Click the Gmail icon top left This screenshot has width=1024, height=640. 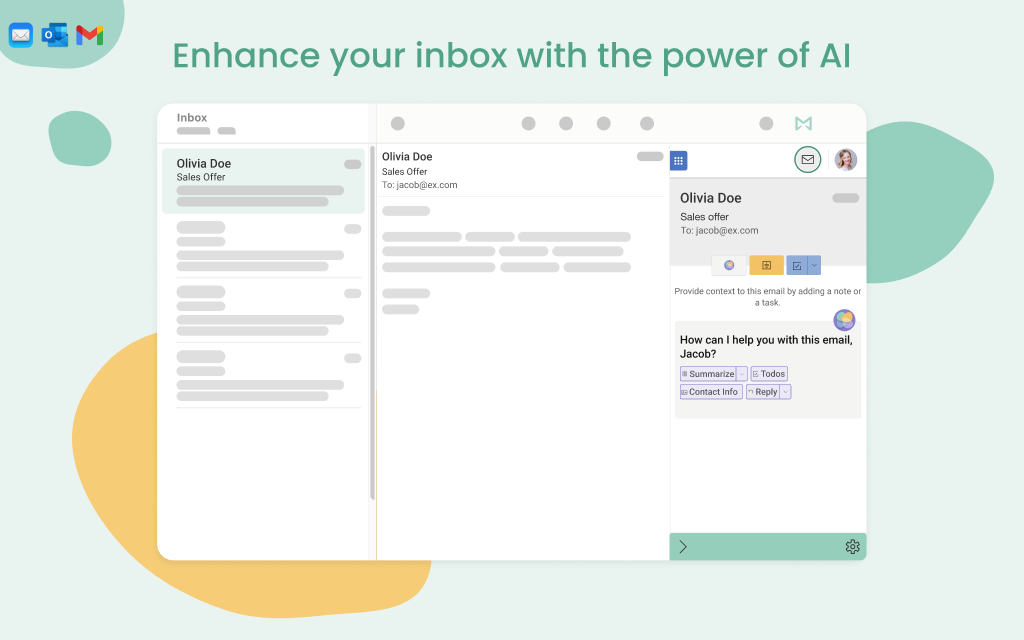tap(90, 35)
